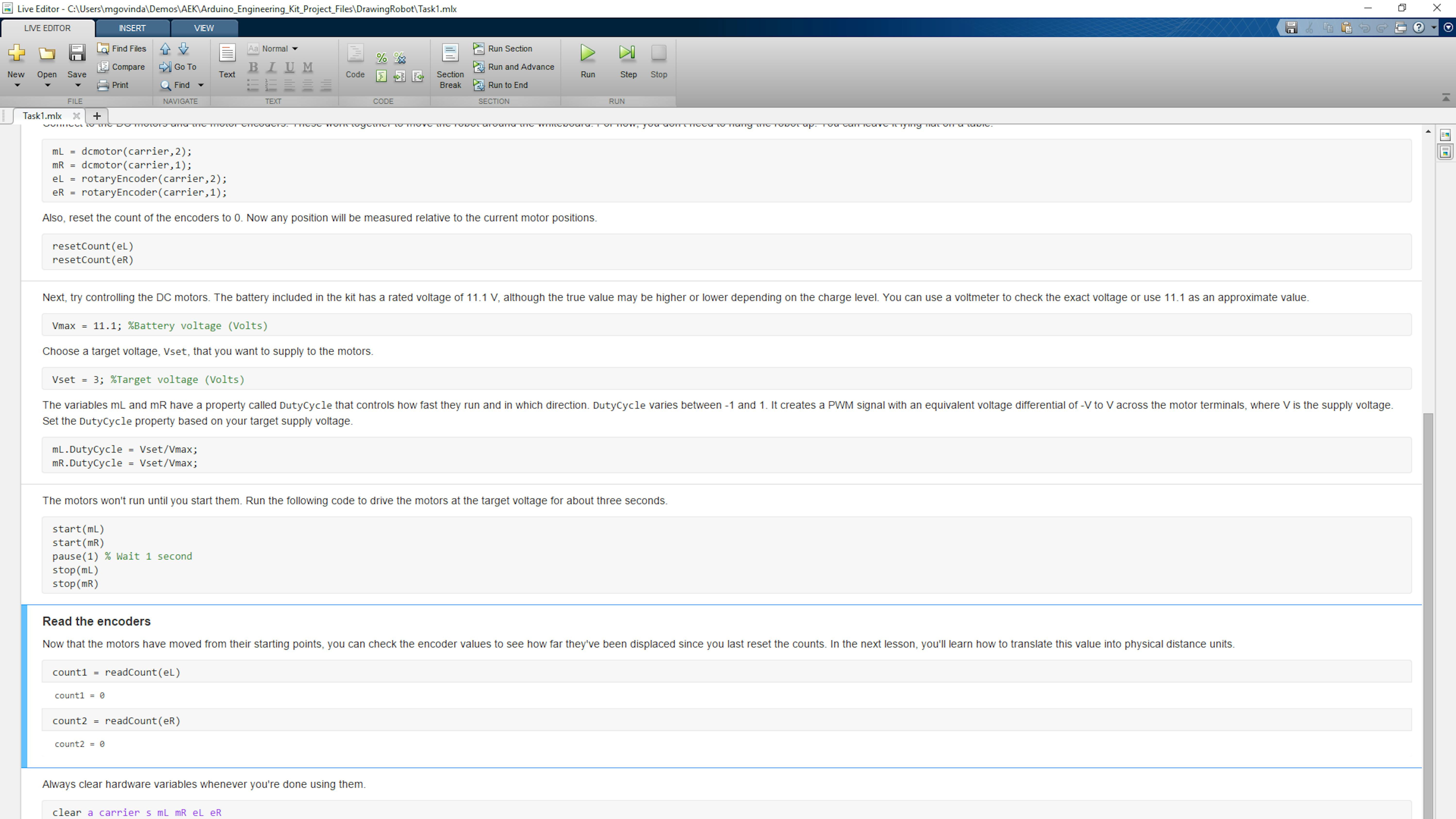Click vertical scrollbar thumb

(1428, 616)
